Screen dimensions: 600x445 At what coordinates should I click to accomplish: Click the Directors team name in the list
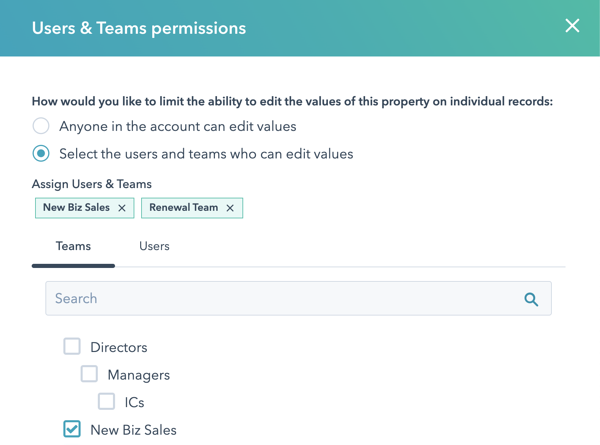pos(118,348)
